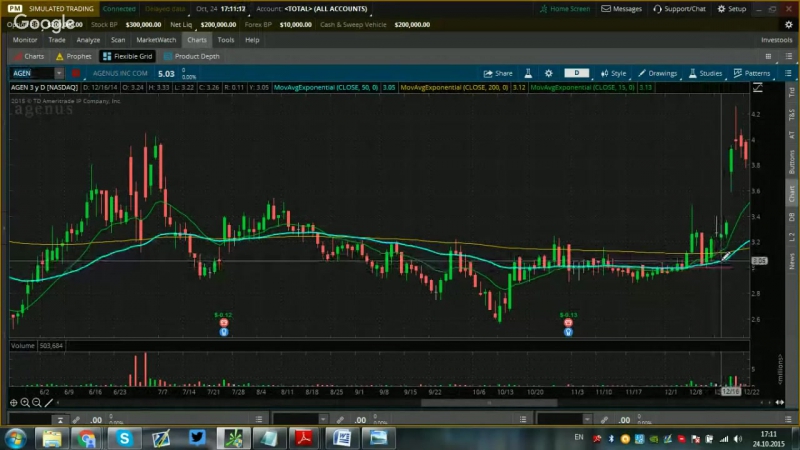Click the July earnings phone marker
Screen dimensions: 800x450
223,322
